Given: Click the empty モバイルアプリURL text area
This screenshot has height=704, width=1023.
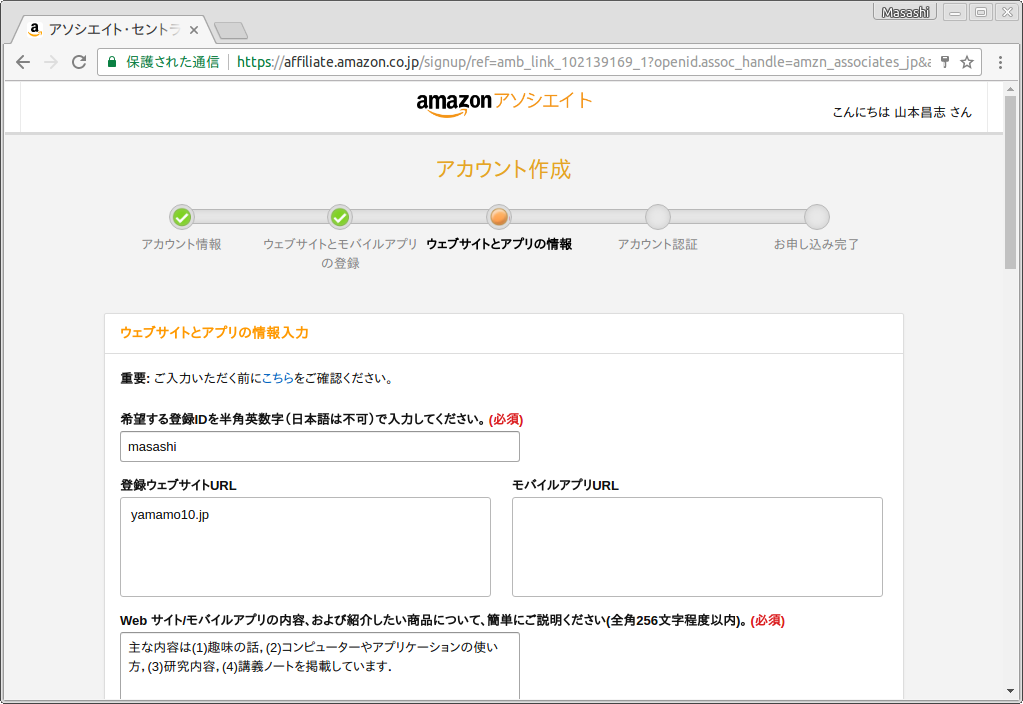Looking at the screenshot, I should tap(697, 547).
